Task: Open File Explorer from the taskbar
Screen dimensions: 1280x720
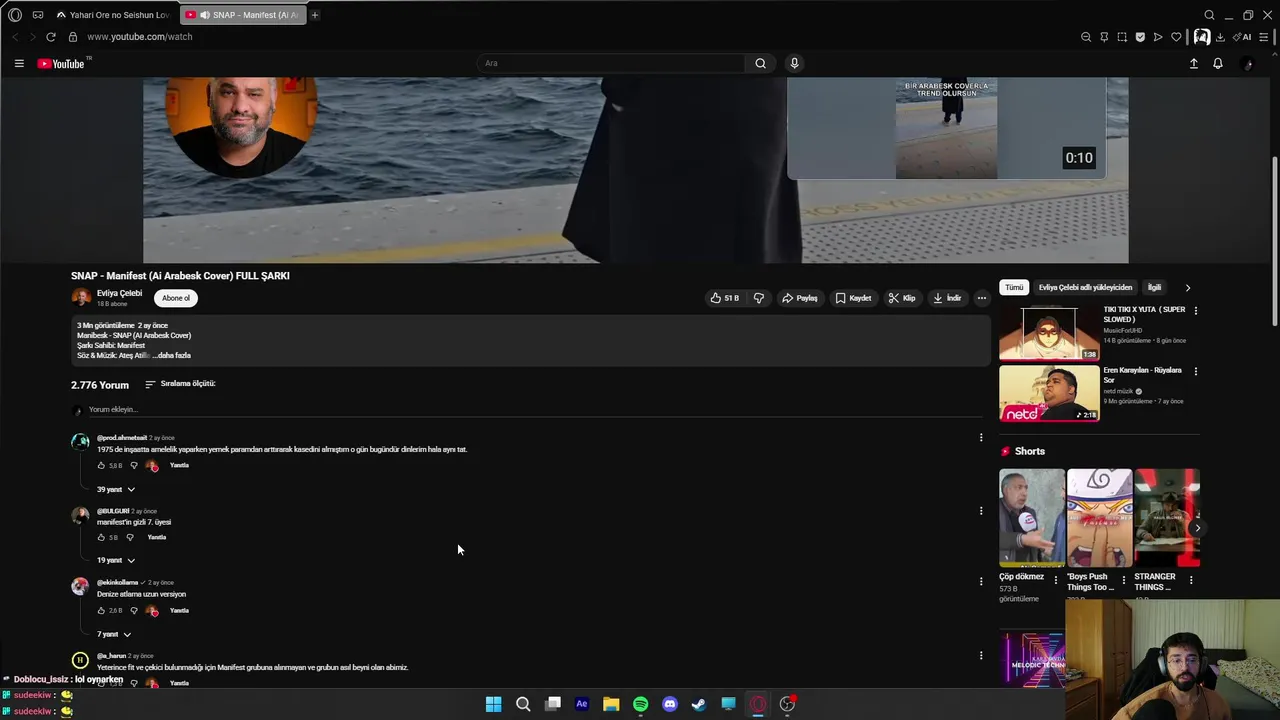Action: (611, 704)
